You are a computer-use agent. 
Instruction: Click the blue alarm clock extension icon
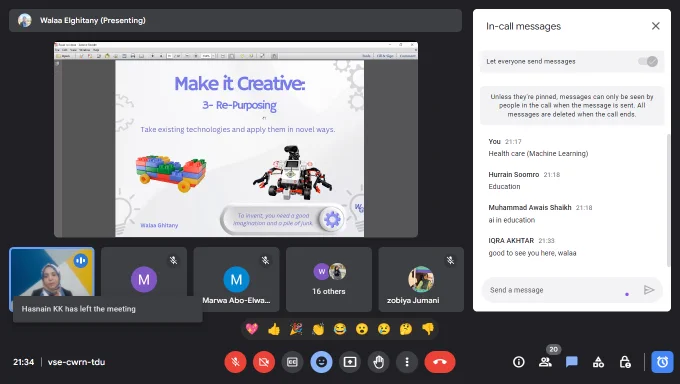pos(662,362)
